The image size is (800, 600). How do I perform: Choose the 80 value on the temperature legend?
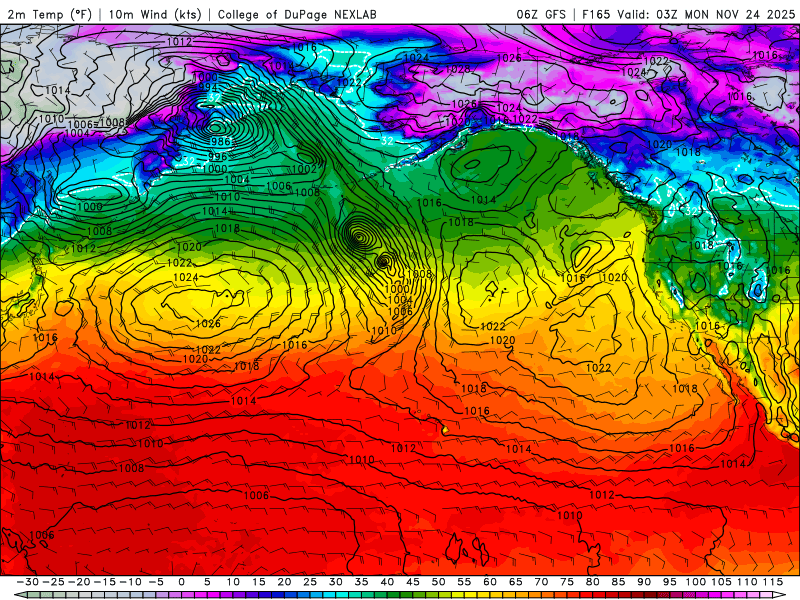coord(592,582)
